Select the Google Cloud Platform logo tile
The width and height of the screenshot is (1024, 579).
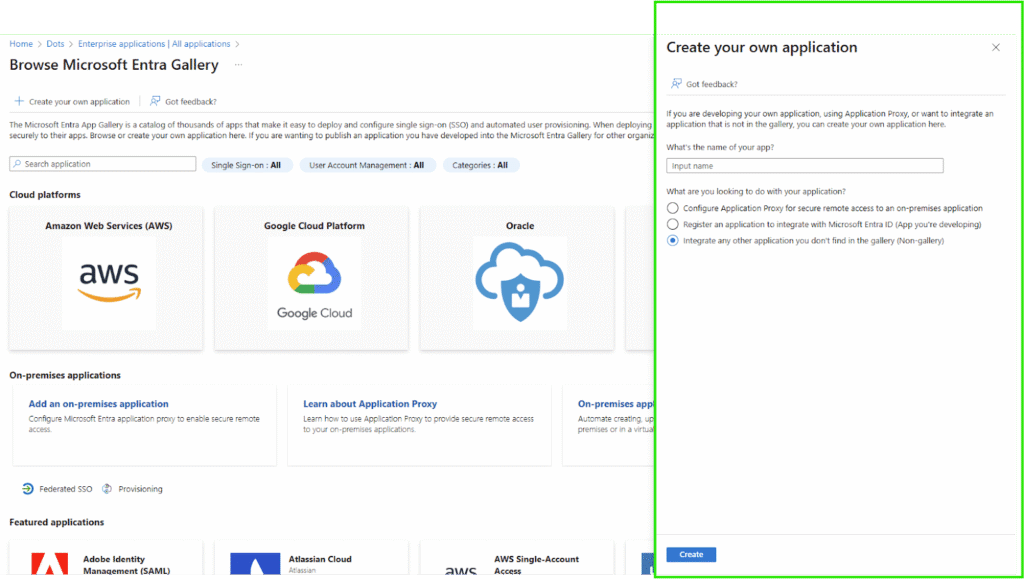point(314,283)
